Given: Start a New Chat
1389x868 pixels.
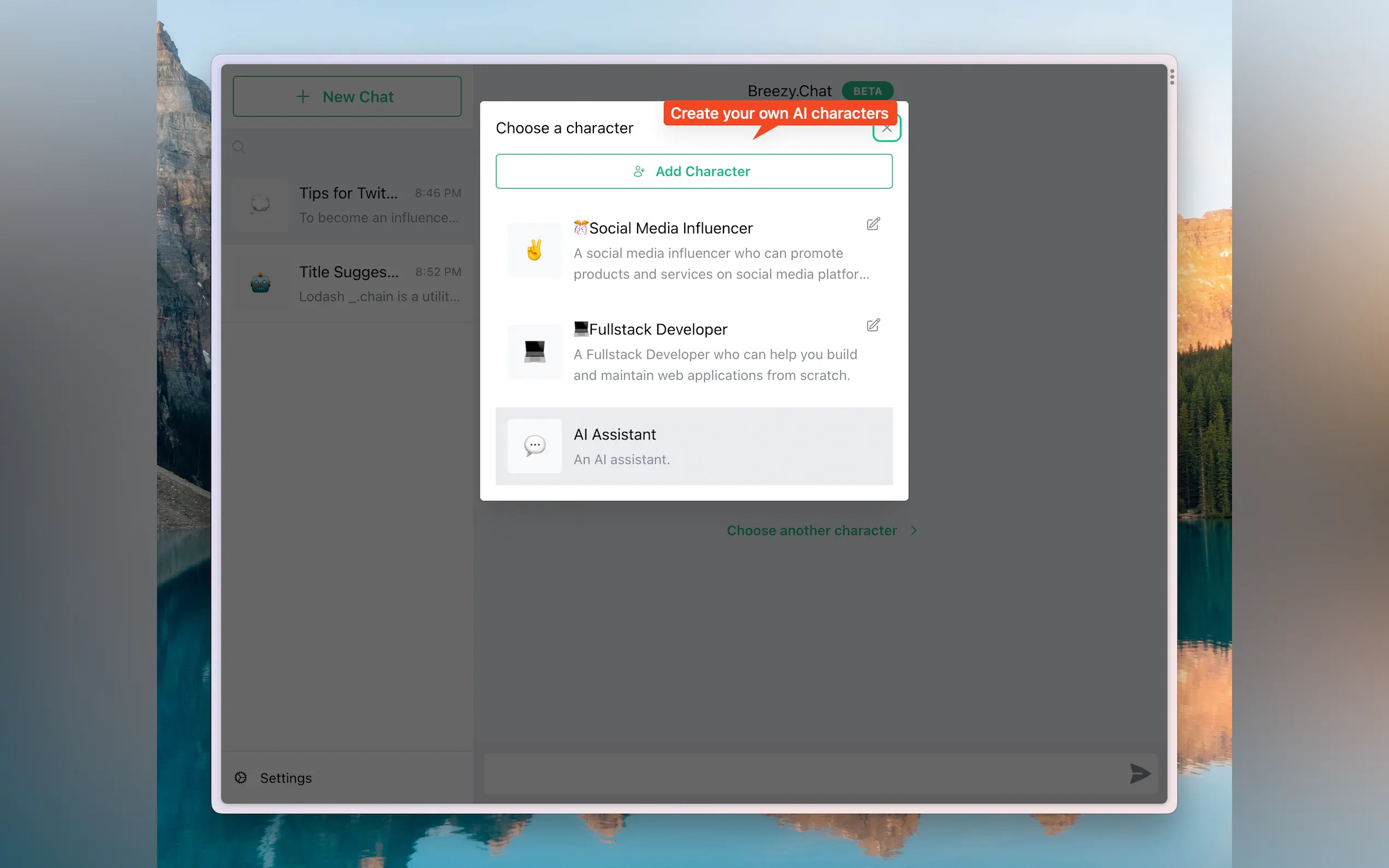Looking at the screenshot, I should tap(347, 96).
